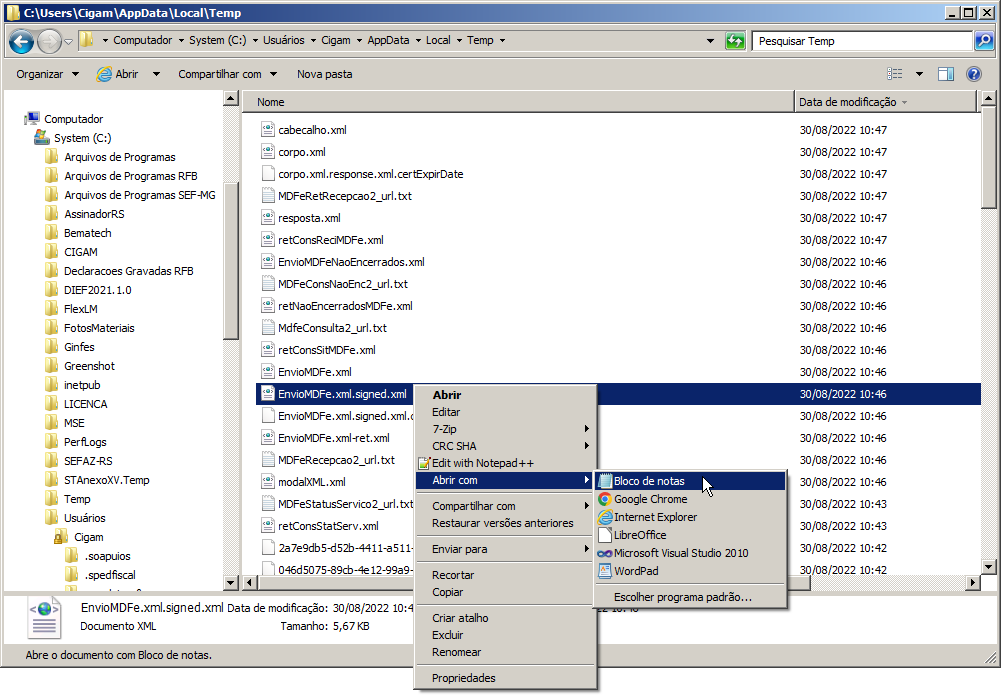Image resolution: width=1005 pixels, height=698 pixels.
Task: Click the Abrir toolbar button
Action: tap(118, 74)
